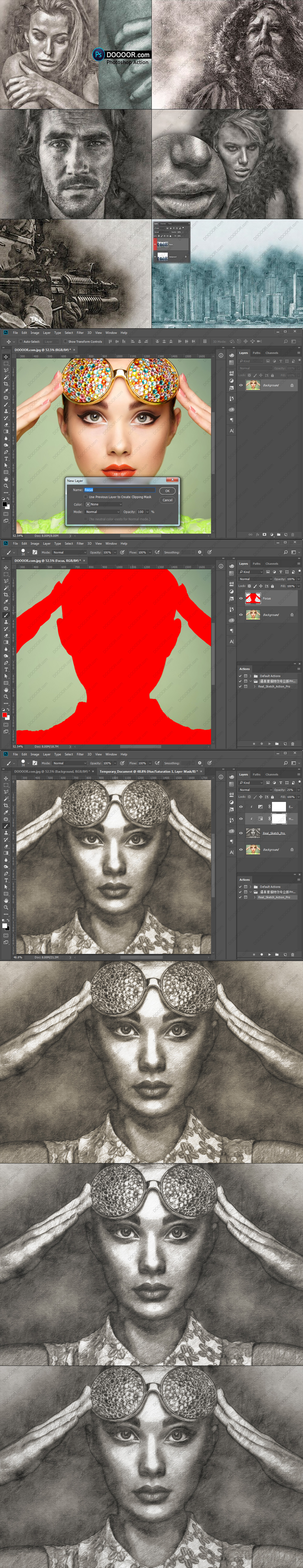The height and width of the screenshot is (1568, 303).
Task: Toggle Default Actions checkbox in red-mask window's Actions panel
Action: pos(240,676)
